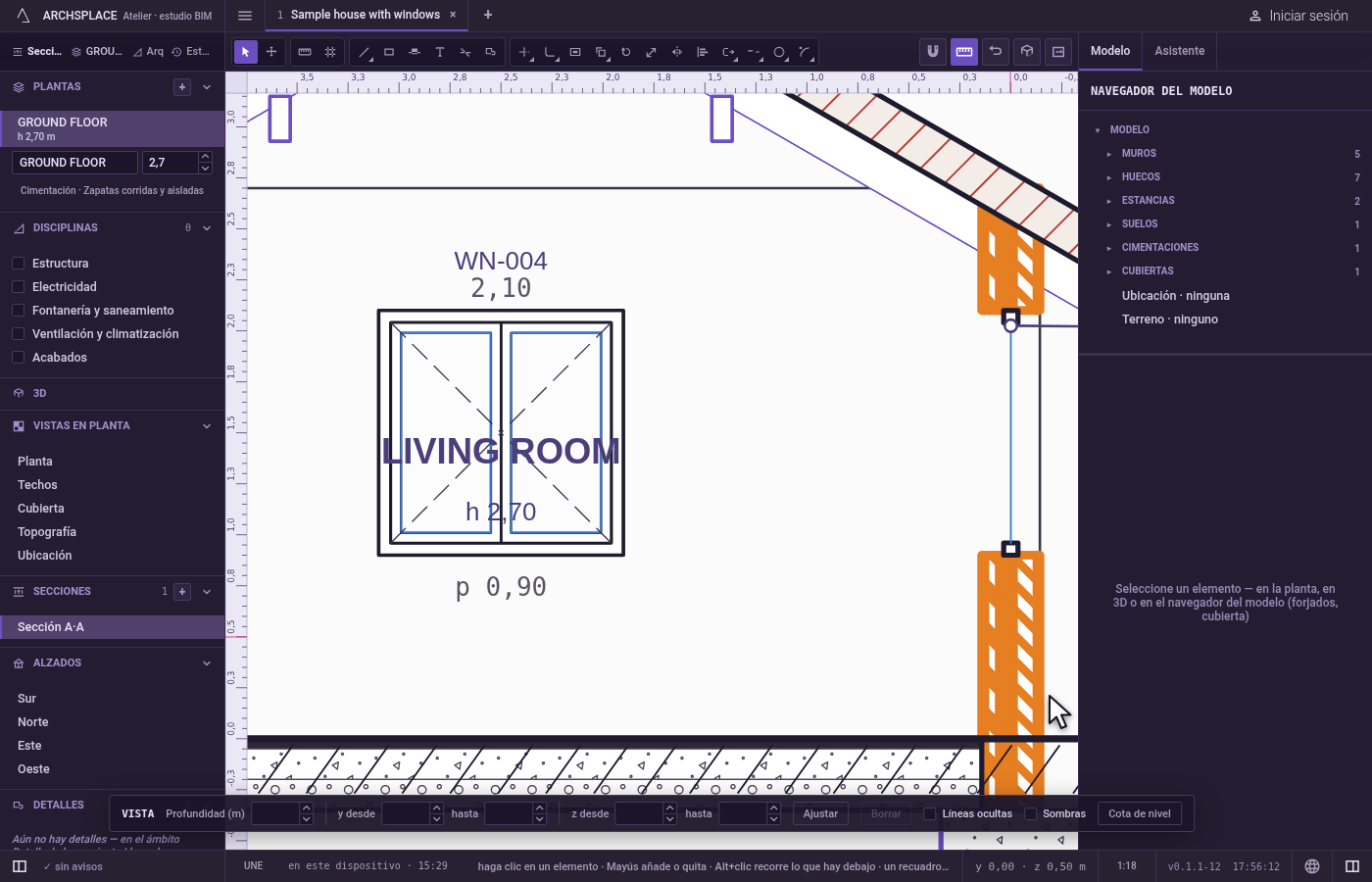Toggle the magnet snap button
Image resolution: width=1372 pixels, height=882 pixels.
pyautogui.click(x=933, y=51)
